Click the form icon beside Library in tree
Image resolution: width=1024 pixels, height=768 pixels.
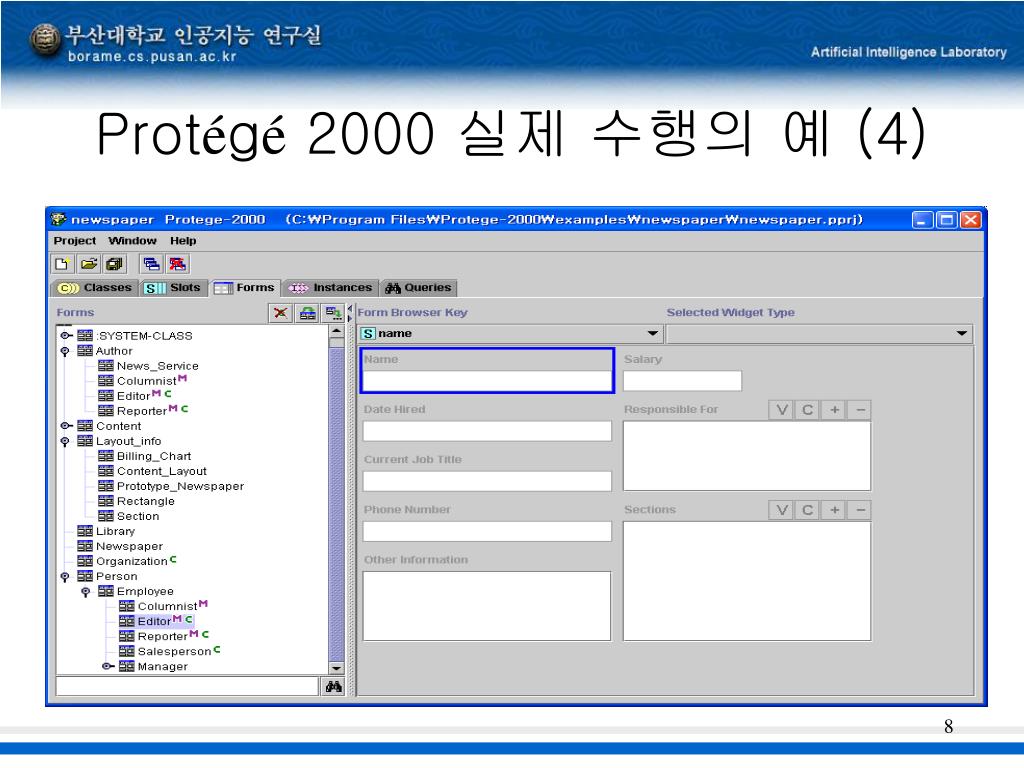click(x=85, y=531)
